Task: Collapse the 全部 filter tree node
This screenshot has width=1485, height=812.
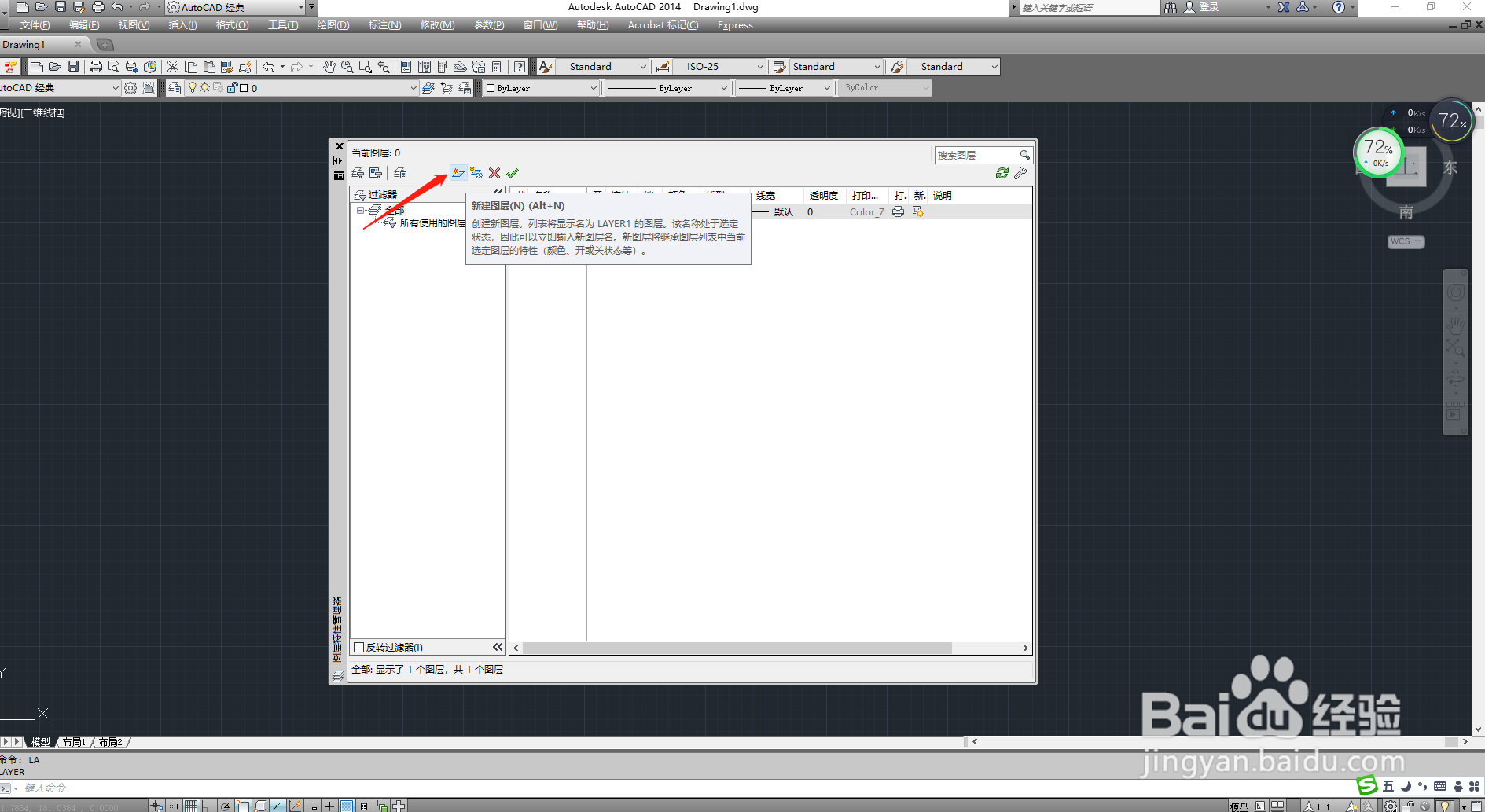Action: 360,211
